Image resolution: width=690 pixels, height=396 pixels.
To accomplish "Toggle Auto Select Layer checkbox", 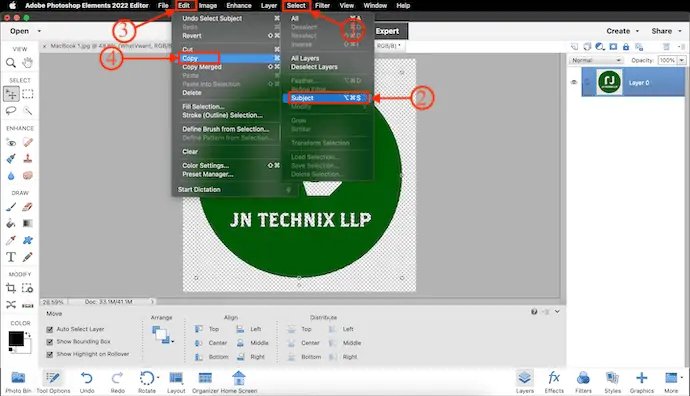I will [x=50, y=329].
